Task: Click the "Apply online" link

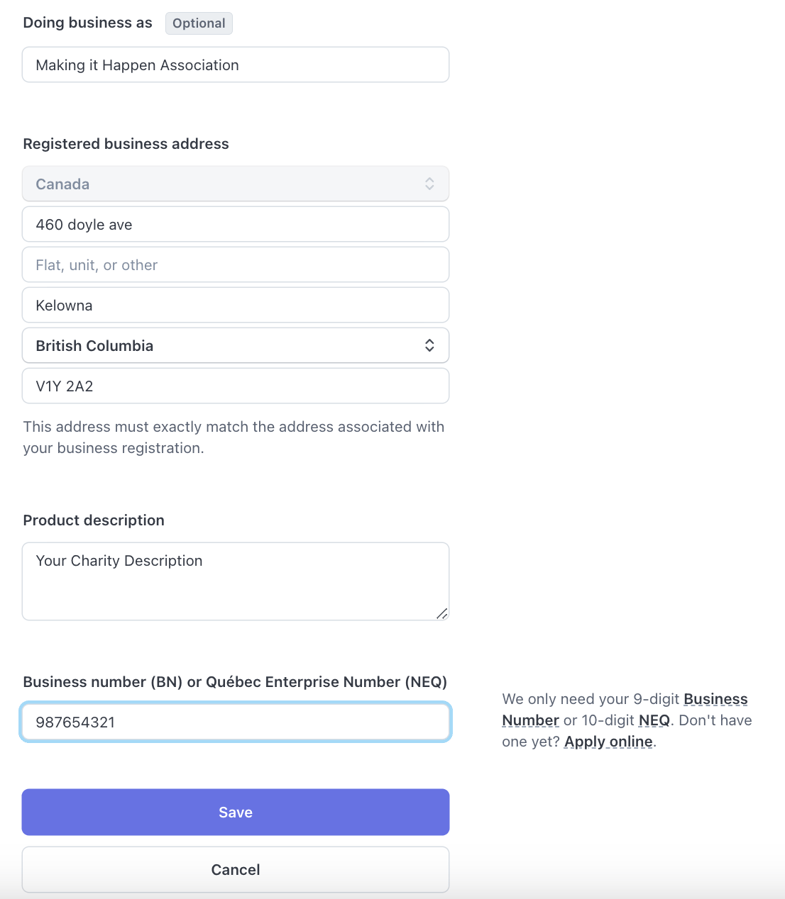Action: pyautogui.click(x=608, y=741)
